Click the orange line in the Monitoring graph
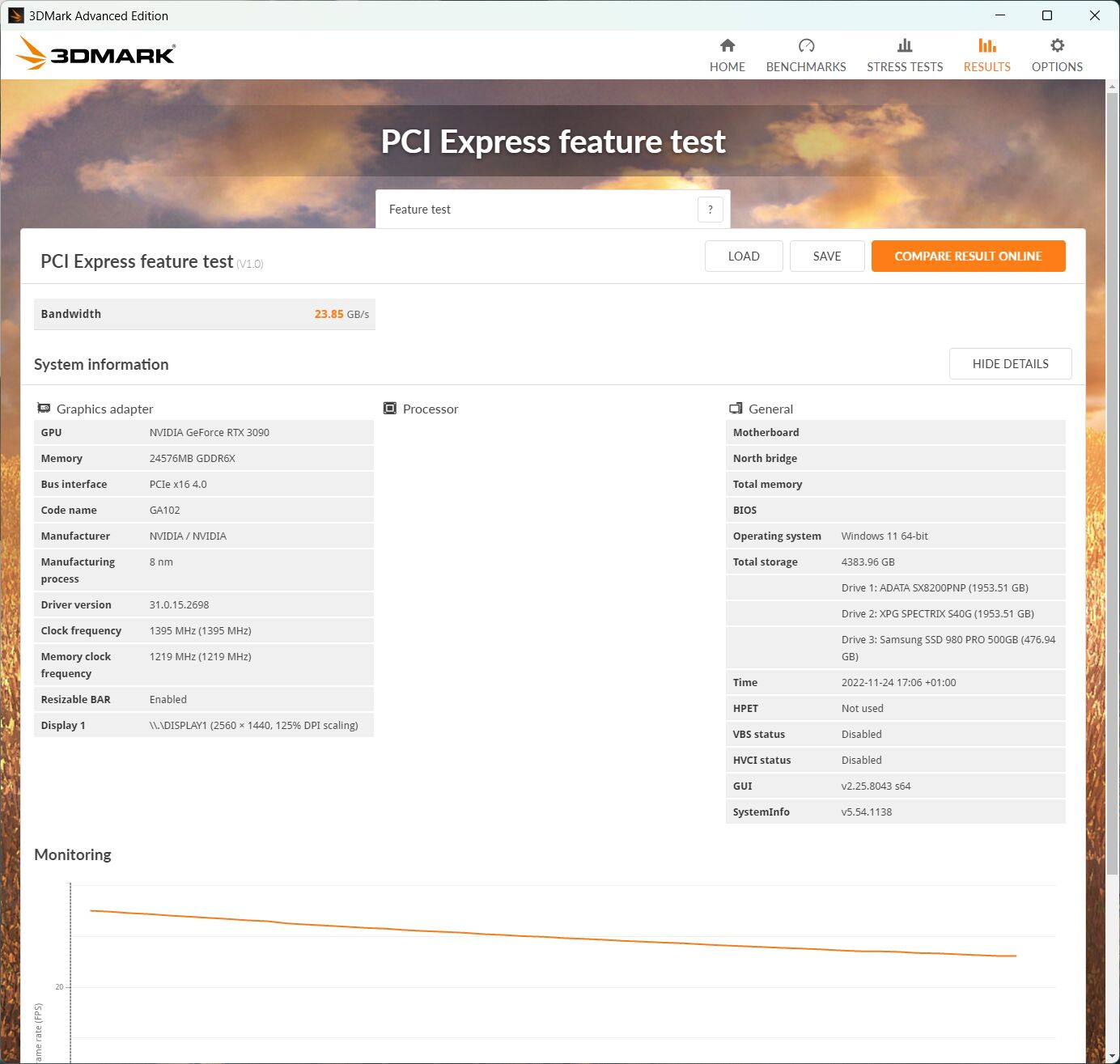Viewport: 1120px width, 1064px height. pyautogui.click(x=553, y=937)
